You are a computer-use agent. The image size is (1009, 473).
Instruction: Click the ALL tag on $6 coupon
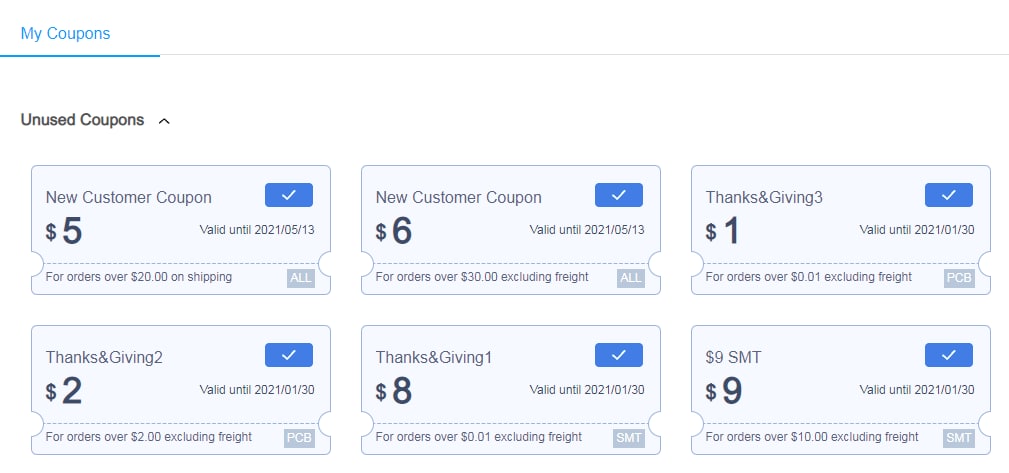coord(631,278)
